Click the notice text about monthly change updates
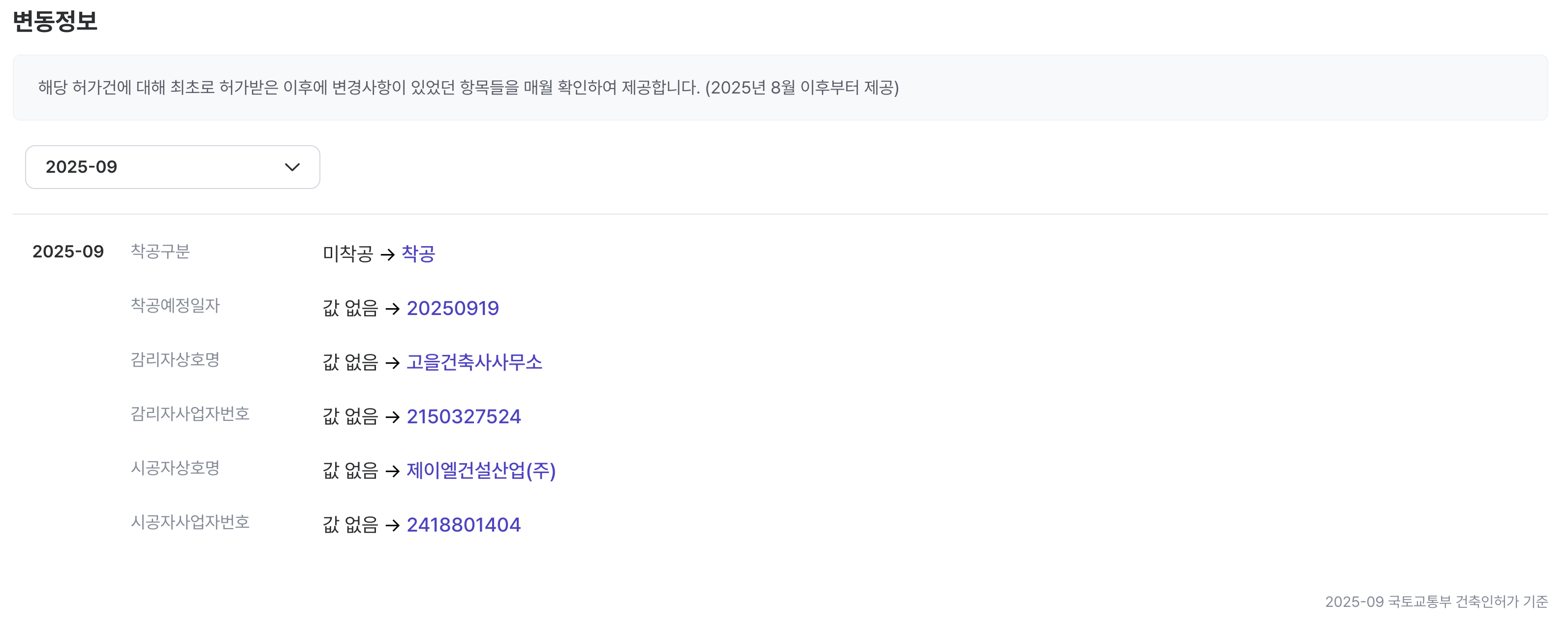Screen dimensions: 1568x632 point(468,88)
